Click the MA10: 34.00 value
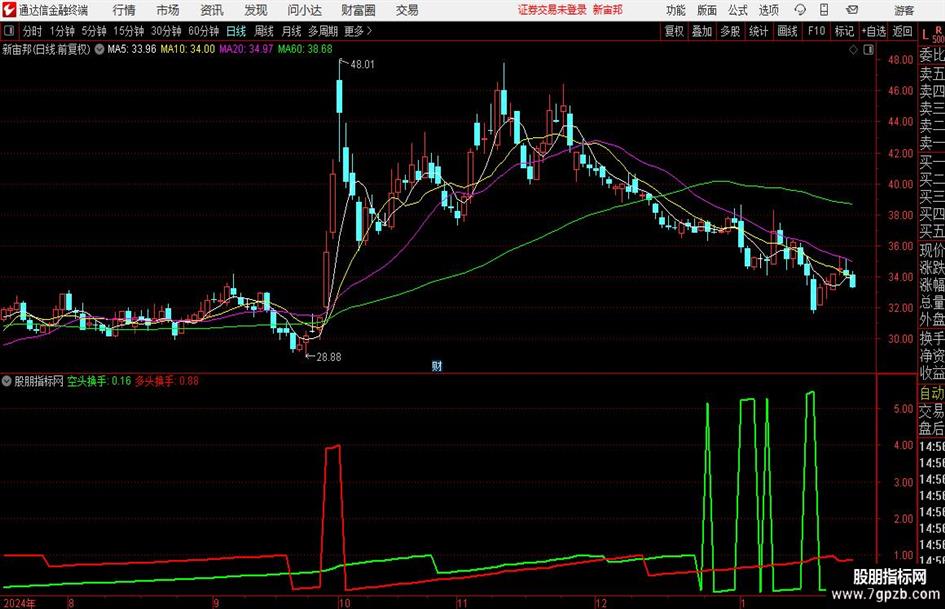The image size is (945, 609). 187,49
